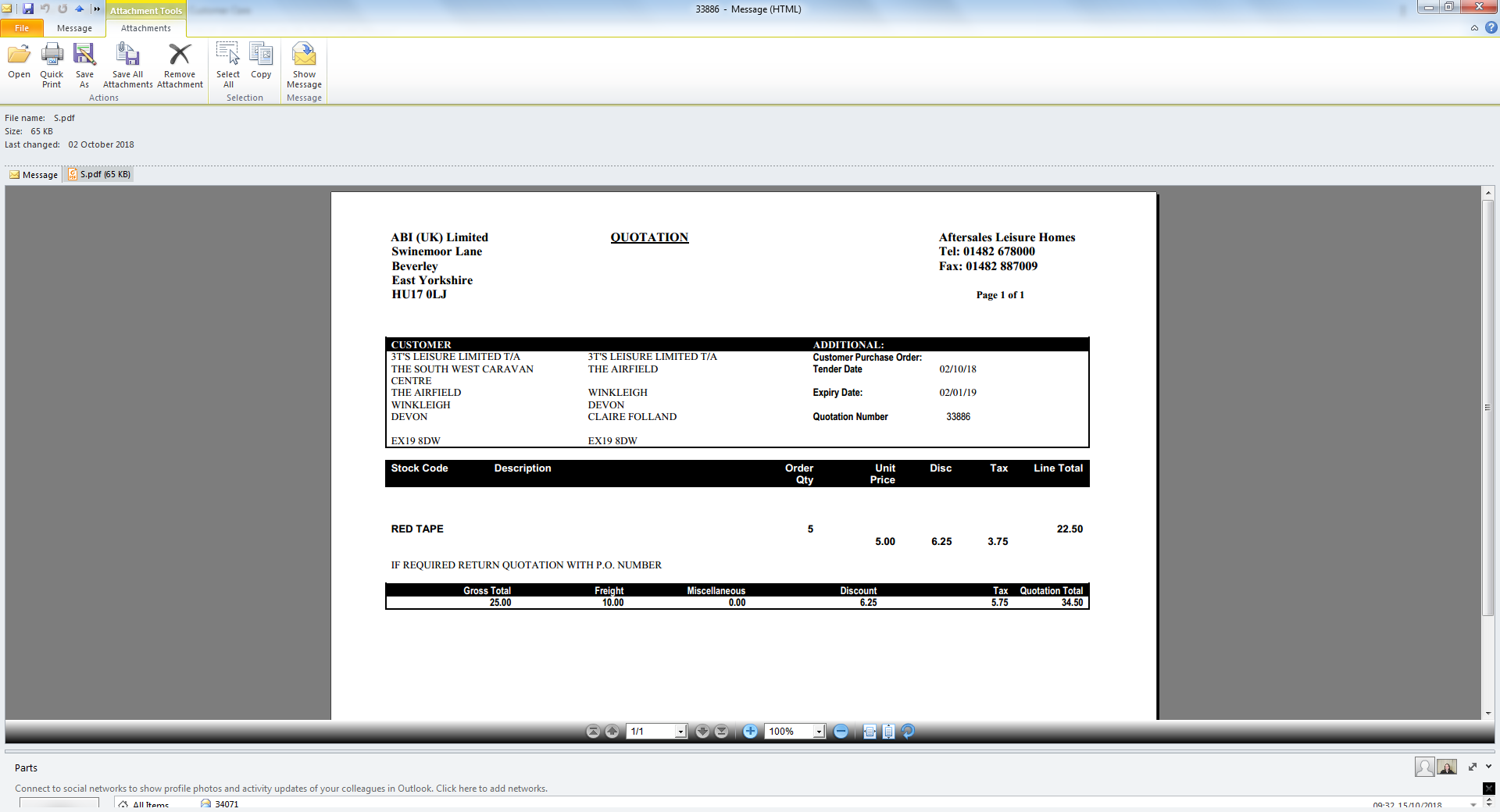The image size is (1500, 812).
Task: Expand the Quick Access Toolbar overflow arrow
Action: (x=97, y=9)
